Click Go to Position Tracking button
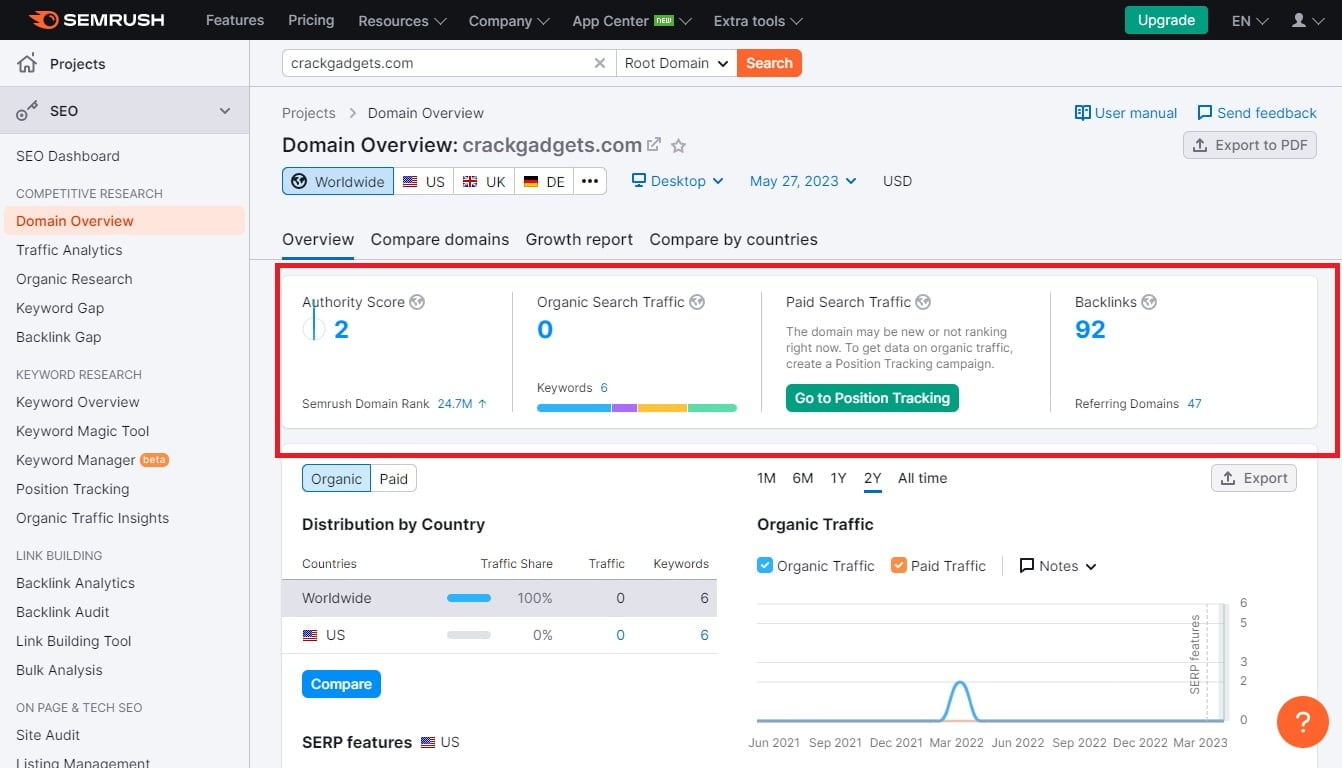Viewport: 1342px width, 768px height. click(x=872, y=398)
